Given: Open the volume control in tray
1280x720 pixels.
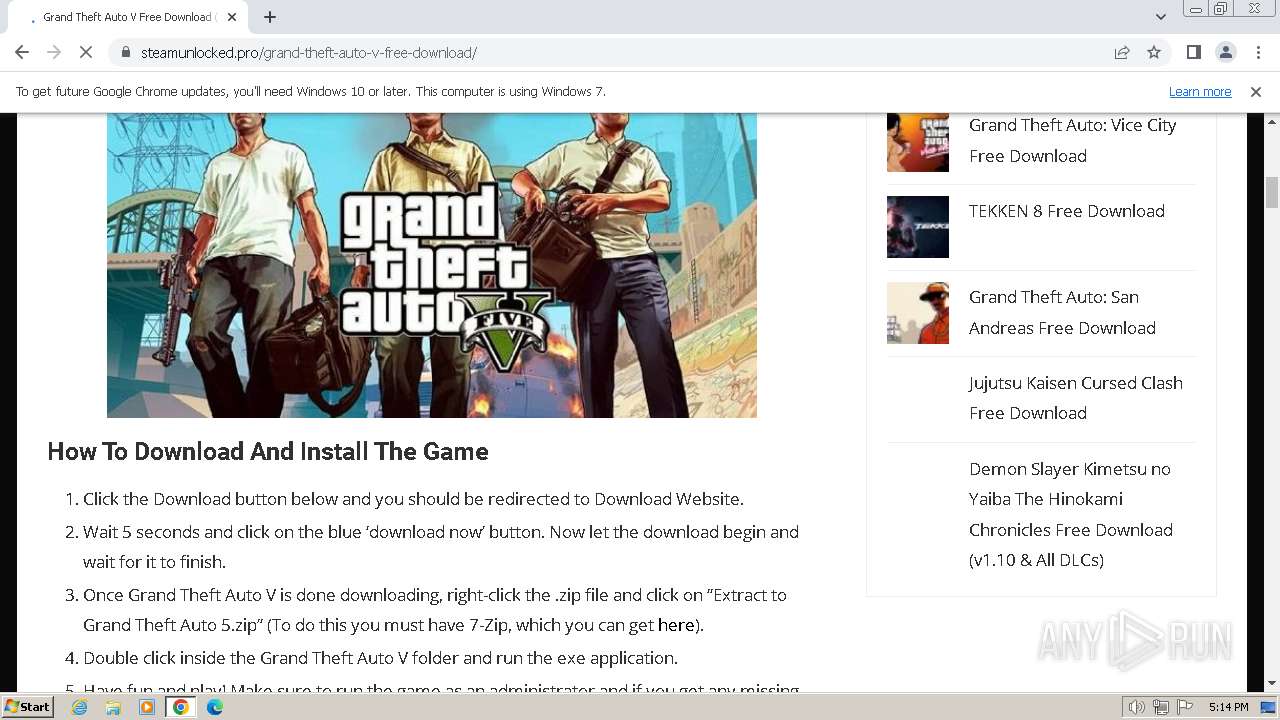Looking at the screenshot, I should [1138, 707].
